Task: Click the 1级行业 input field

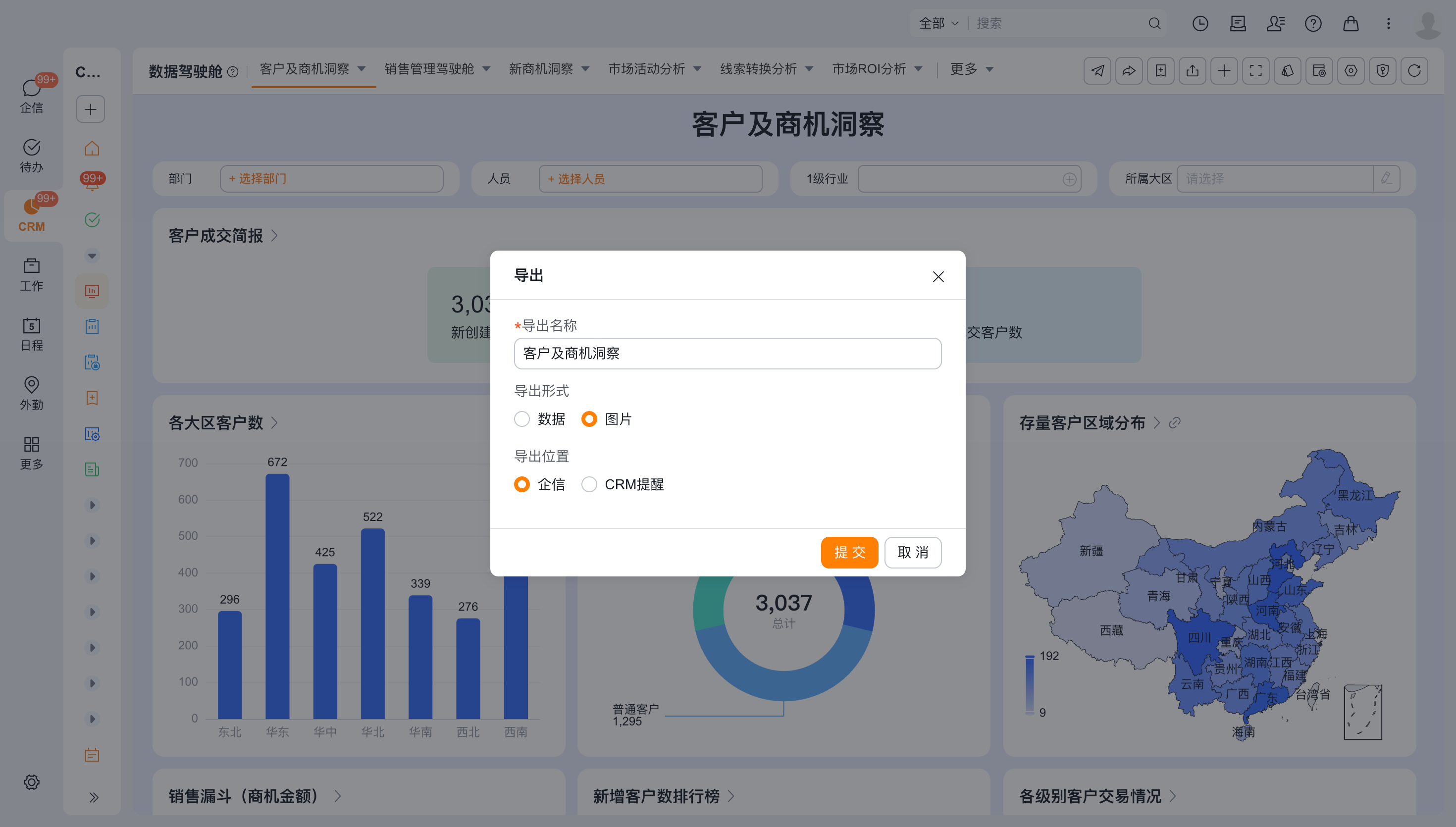Action: (969, 179)
